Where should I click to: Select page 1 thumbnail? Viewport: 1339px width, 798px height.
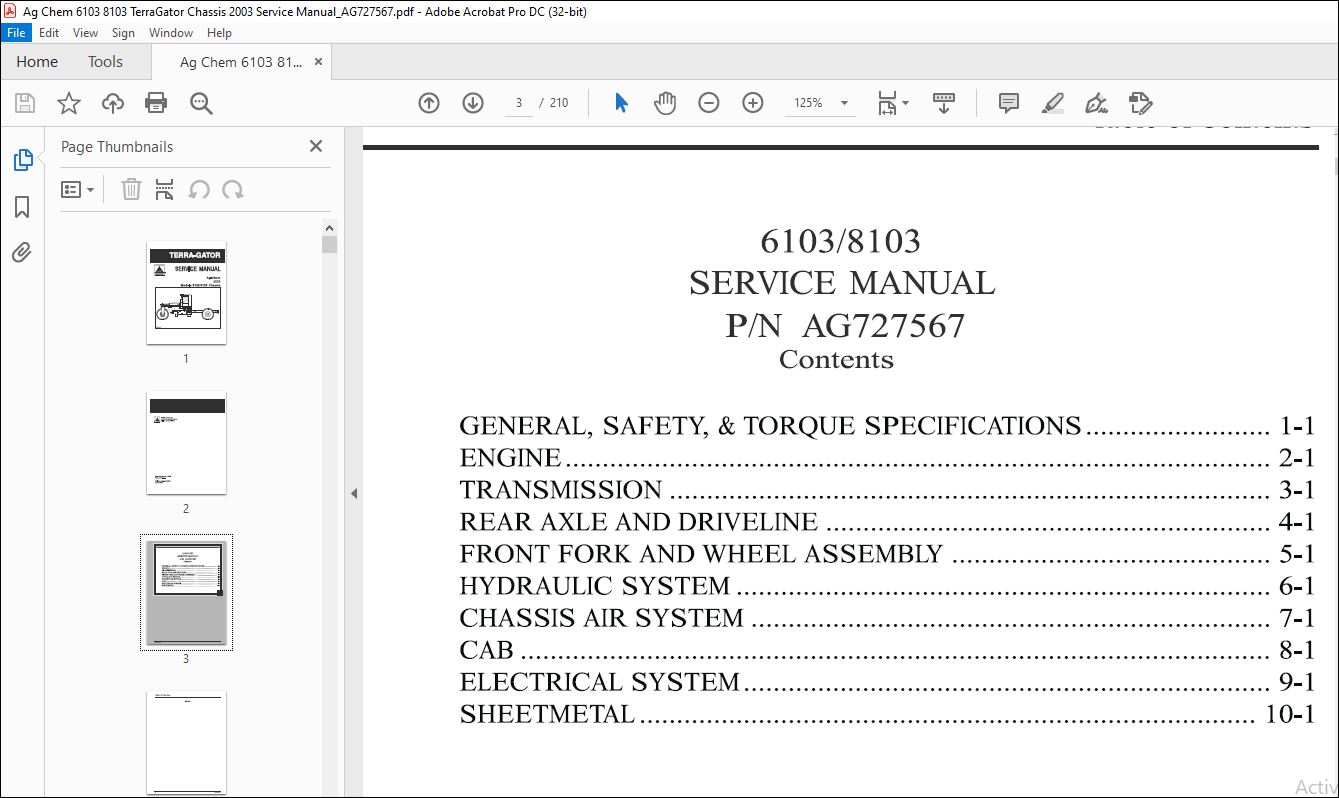coord(186,293)
